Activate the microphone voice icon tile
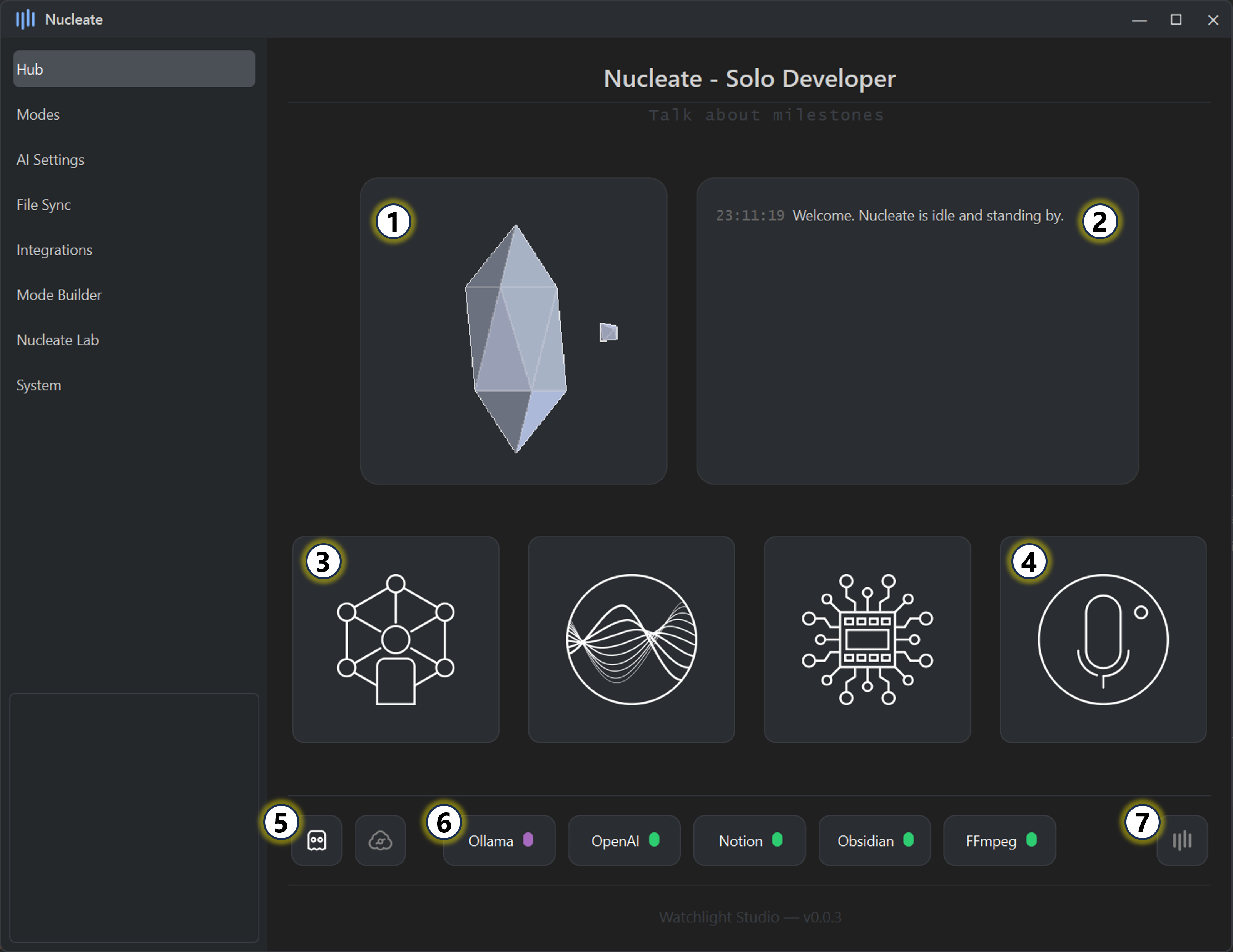The image size is (1233, 952). coord(1103,639)
